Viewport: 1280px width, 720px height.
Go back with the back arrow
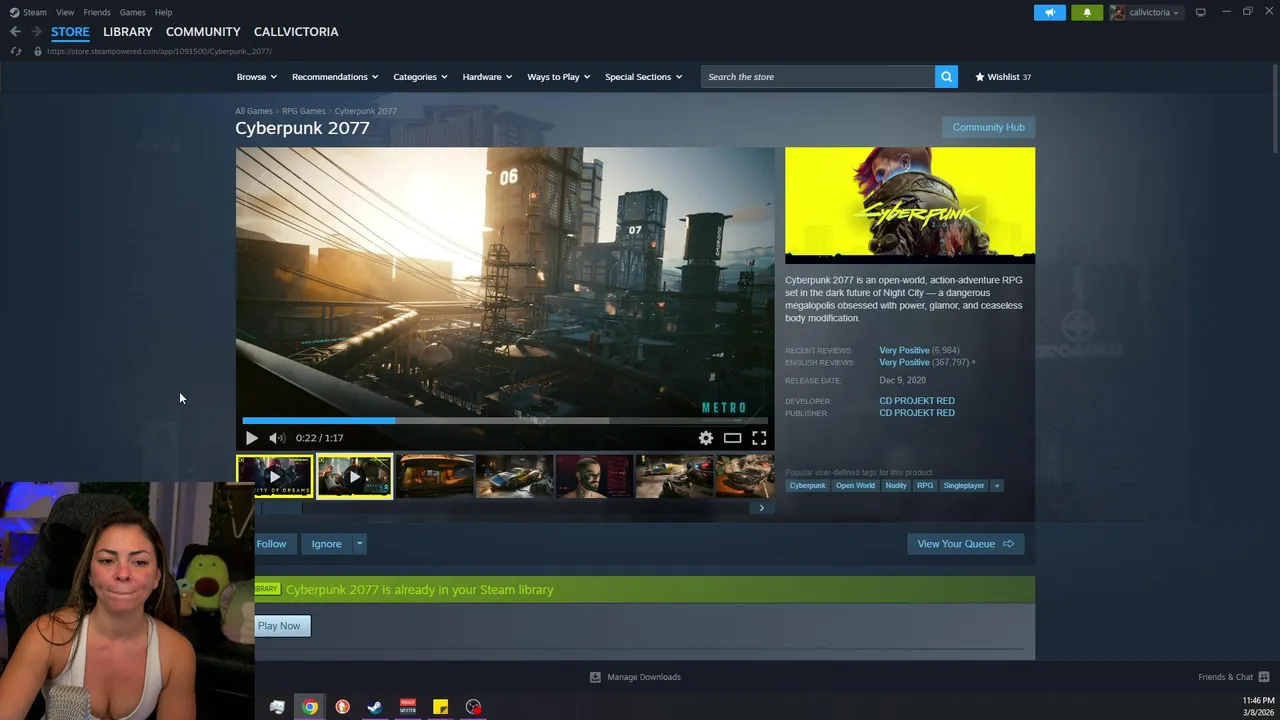click(x=15, y=32)
